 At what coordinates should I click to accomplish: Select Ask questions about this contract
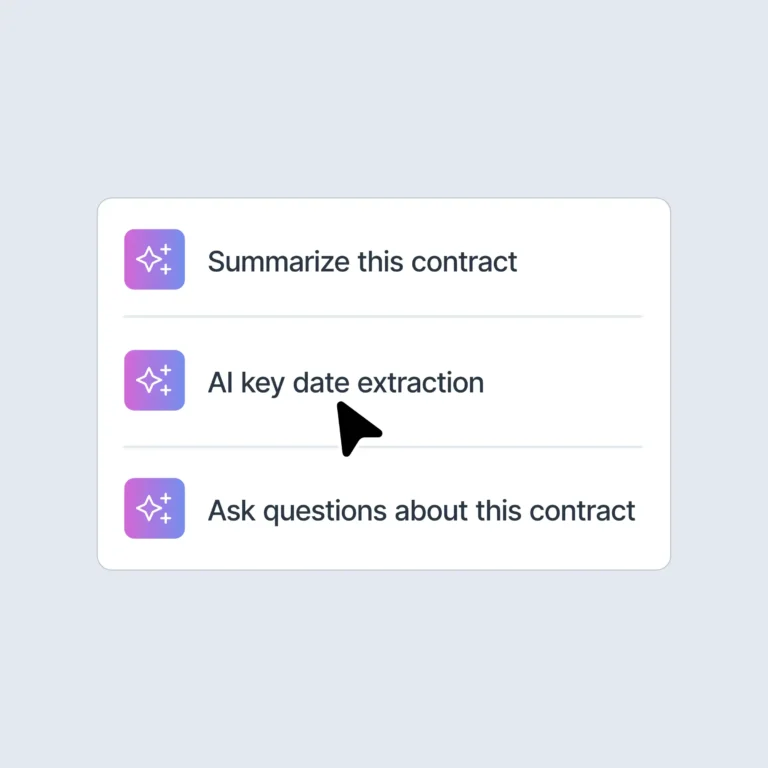[421, 510]
